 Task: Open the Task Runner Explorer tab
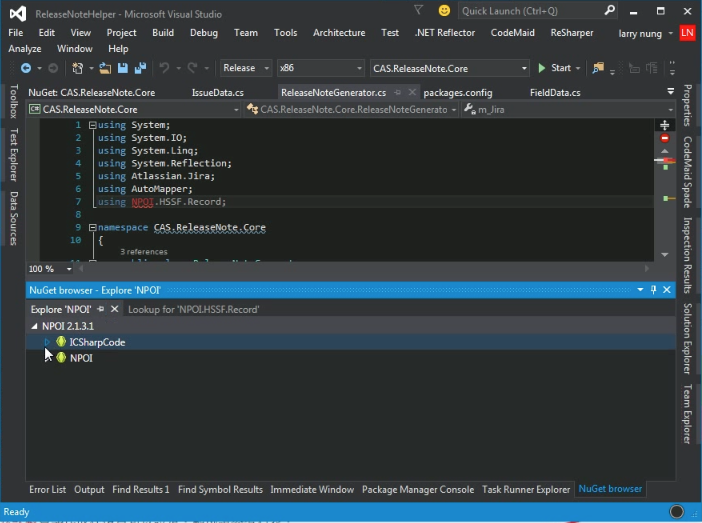click(526, 489)
